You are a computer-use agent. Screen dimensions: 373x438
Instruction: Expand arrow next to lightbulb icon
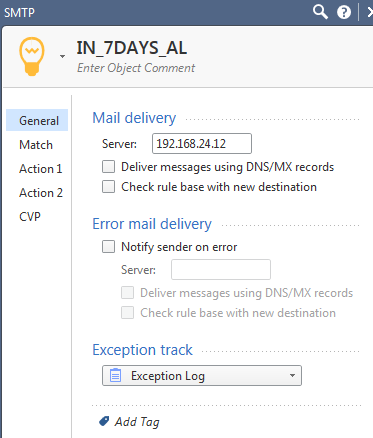[x=62, y=56]
